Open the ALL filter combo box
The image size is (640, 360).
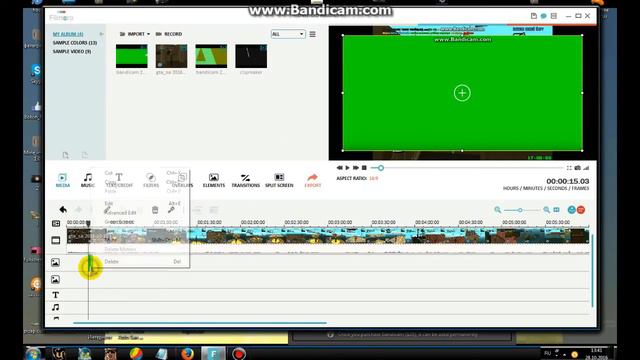288,34
